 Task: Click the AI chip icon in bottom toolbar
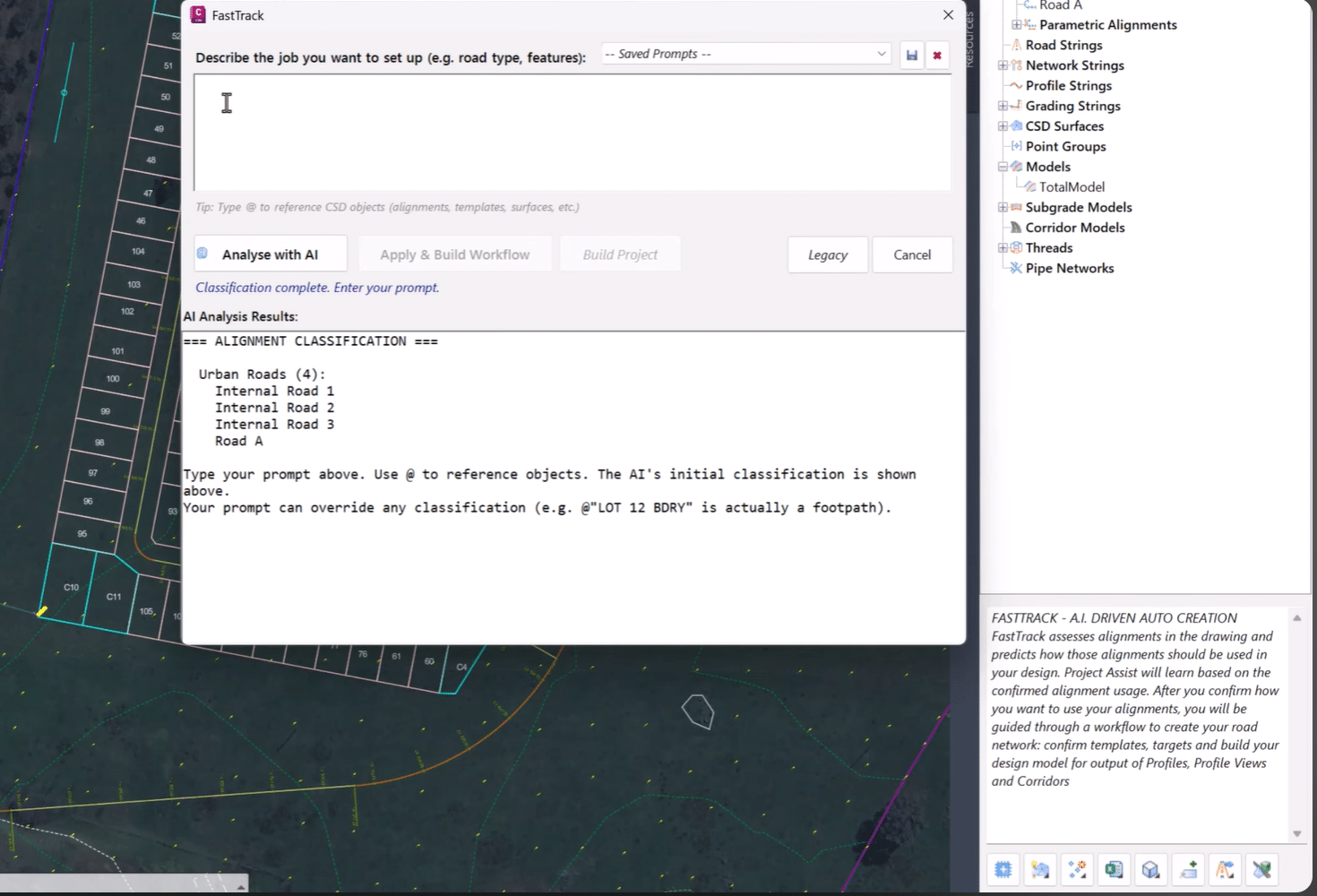(1003, 869)
